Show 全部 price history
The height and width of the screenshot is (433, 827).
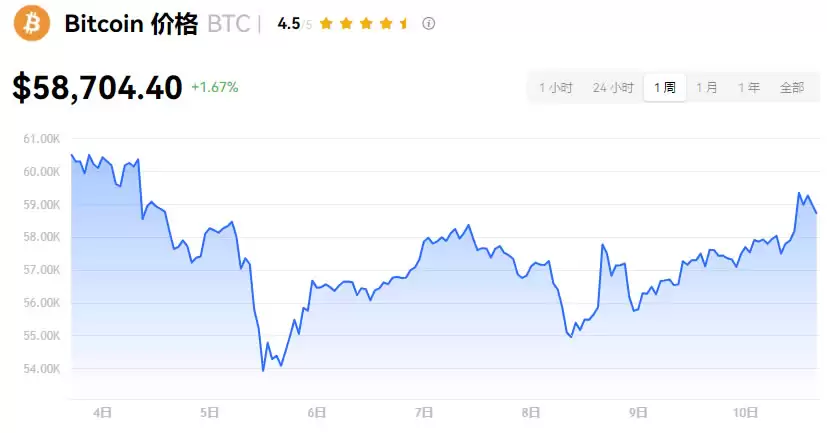point(791,88)
